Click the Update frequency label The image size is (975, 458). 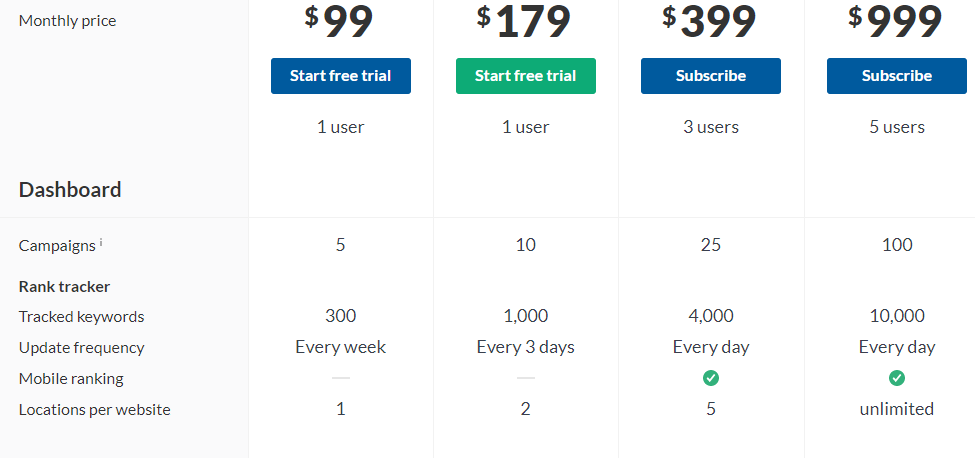[x=81, y=348]
